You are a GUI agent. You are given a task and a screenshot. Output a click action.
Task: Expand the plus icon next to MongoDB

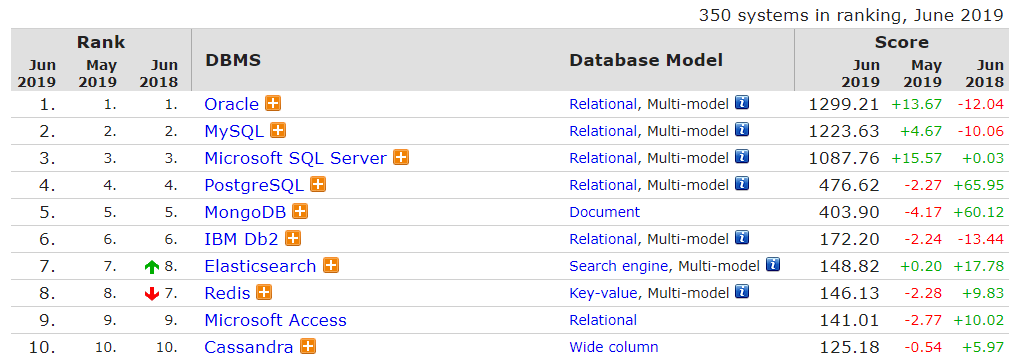pyautogui.click(x=300, y=211)
